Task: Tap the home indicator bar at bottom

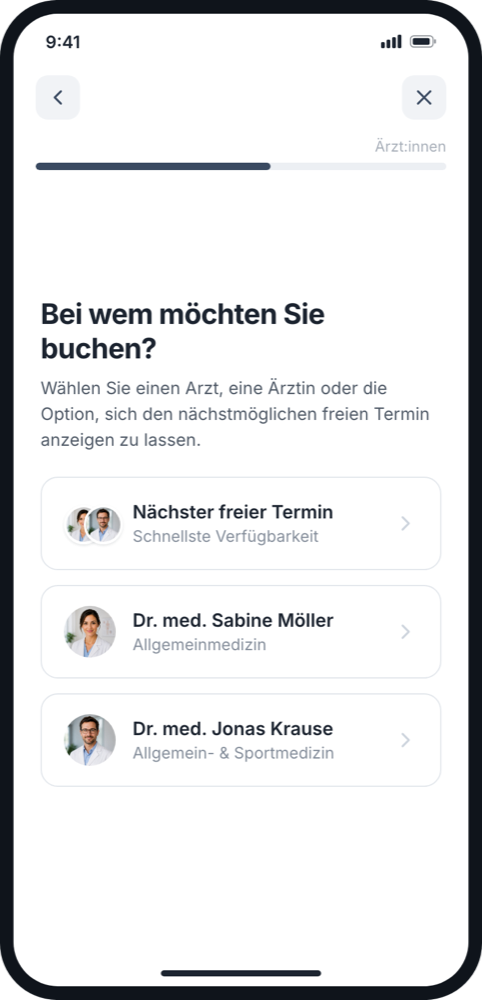Action: point(241,973)
